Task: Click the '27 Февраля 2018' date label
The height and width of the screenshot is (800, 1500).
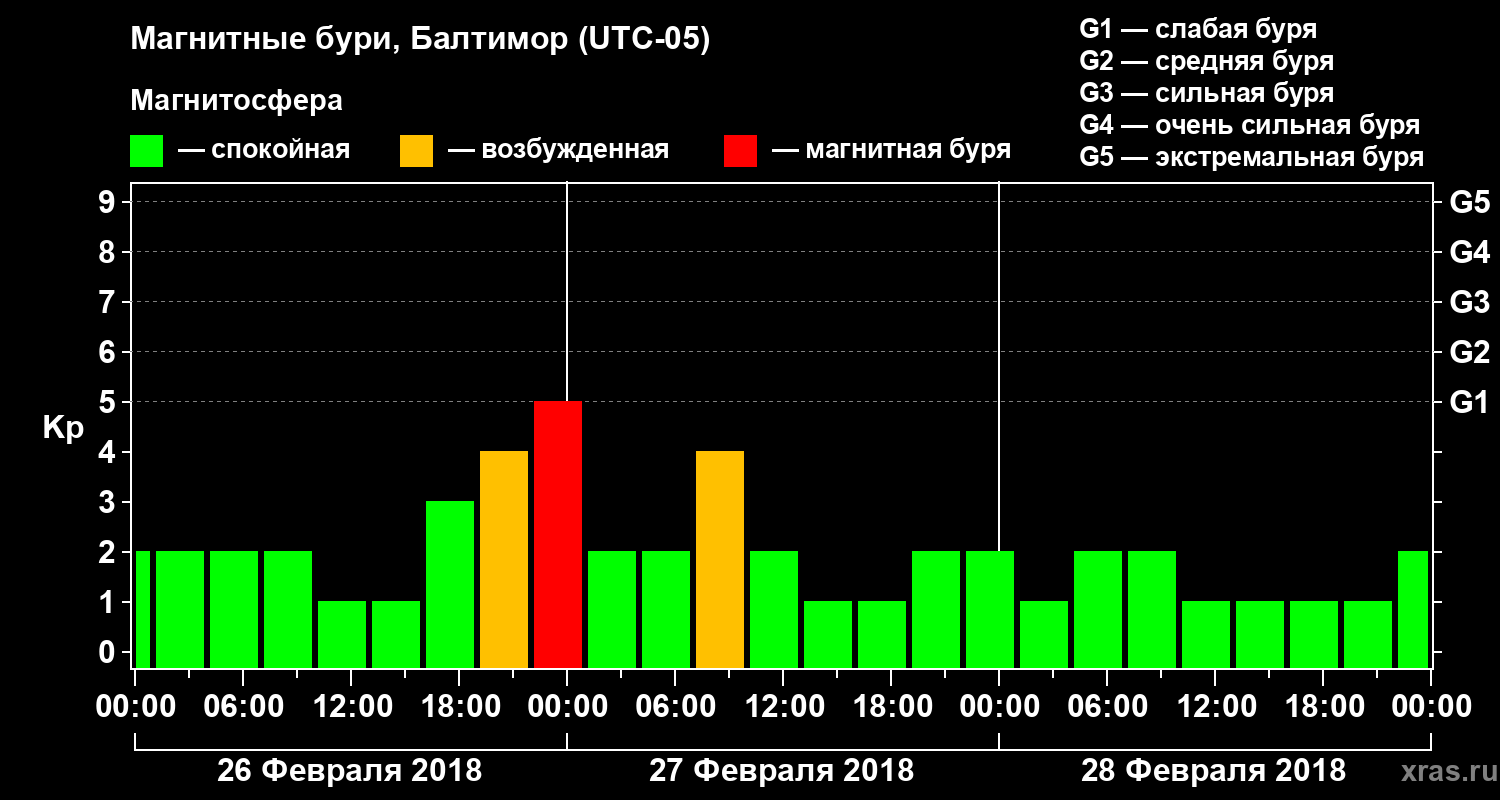Action: (x=782, y=771)
